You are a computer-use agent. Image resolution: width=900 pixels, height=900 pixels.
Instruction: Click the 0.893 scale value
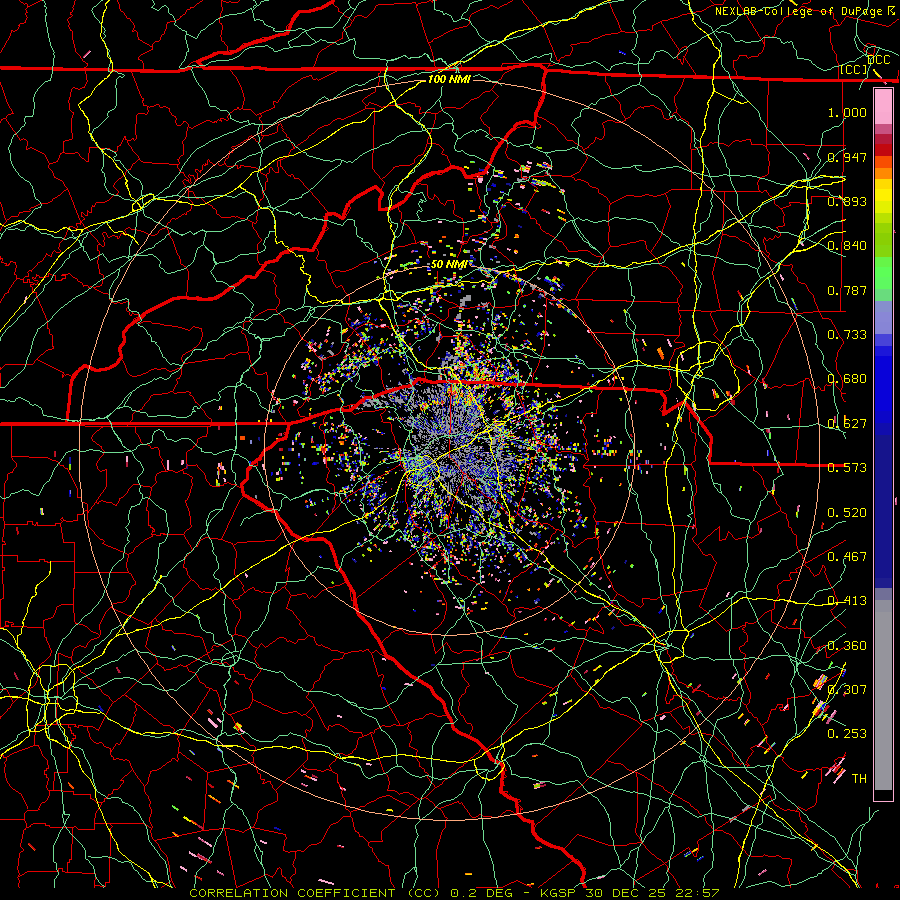847,201
